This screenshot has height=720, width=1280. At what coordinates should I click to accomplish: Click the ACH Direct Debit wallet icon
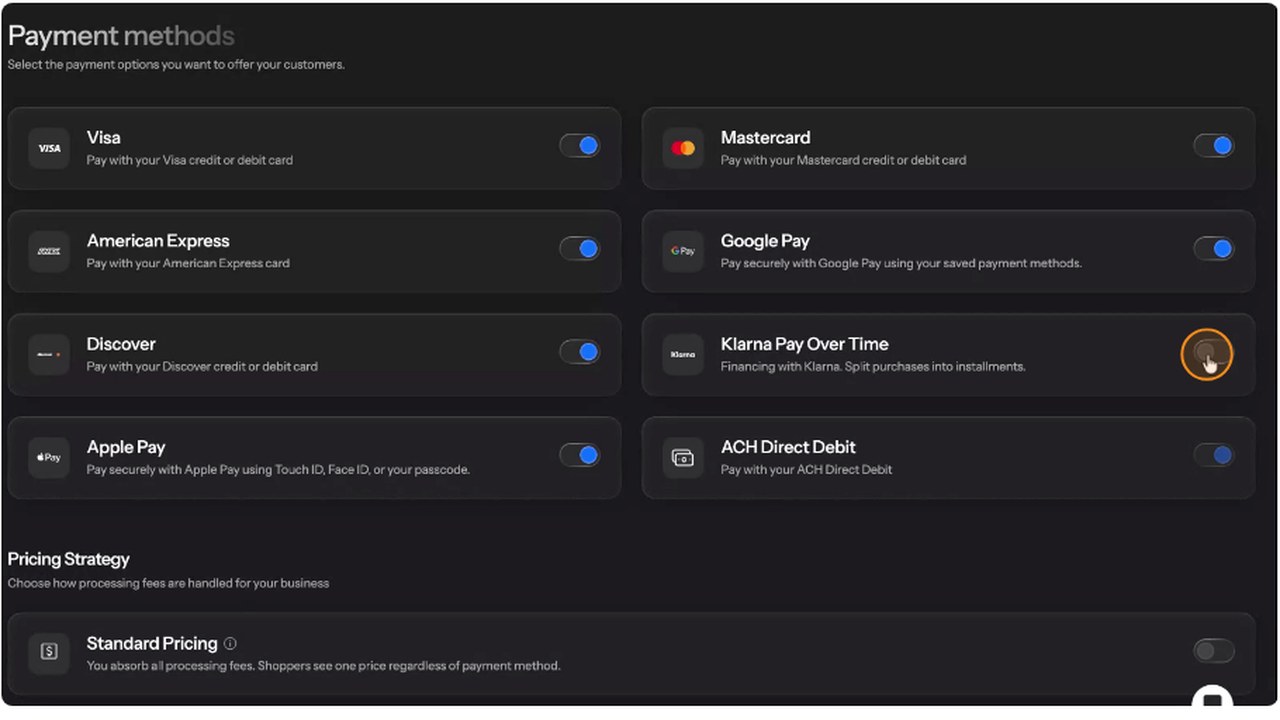pyautogui.click(x=683, y=457)
